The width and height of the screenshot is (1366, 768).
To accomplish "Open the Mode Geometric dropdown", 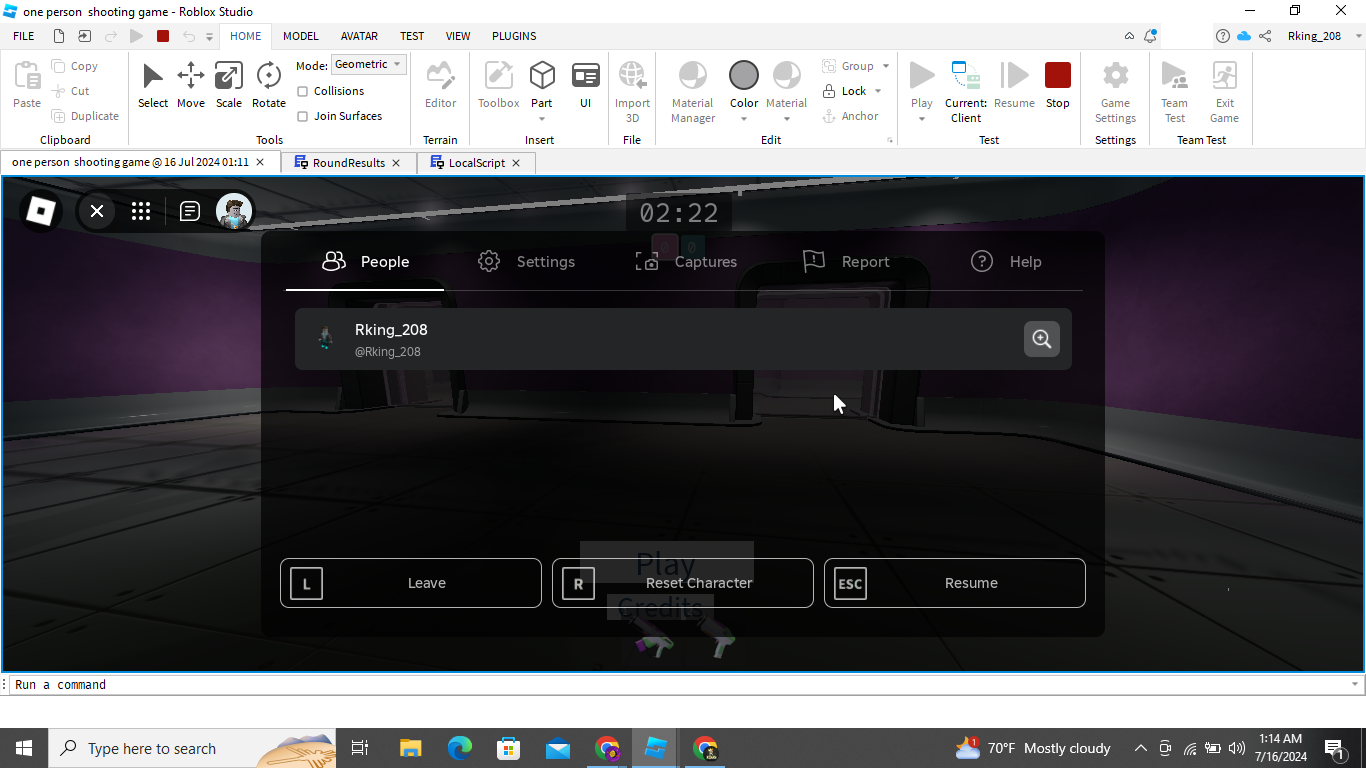I will [x=369, y=64].
